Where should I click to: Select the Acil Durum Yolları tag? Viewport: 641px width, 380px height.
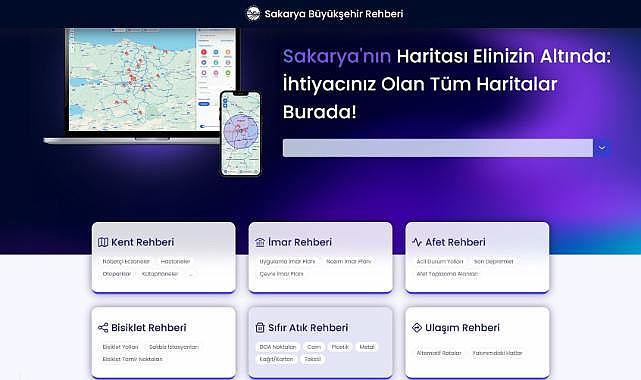440,262
